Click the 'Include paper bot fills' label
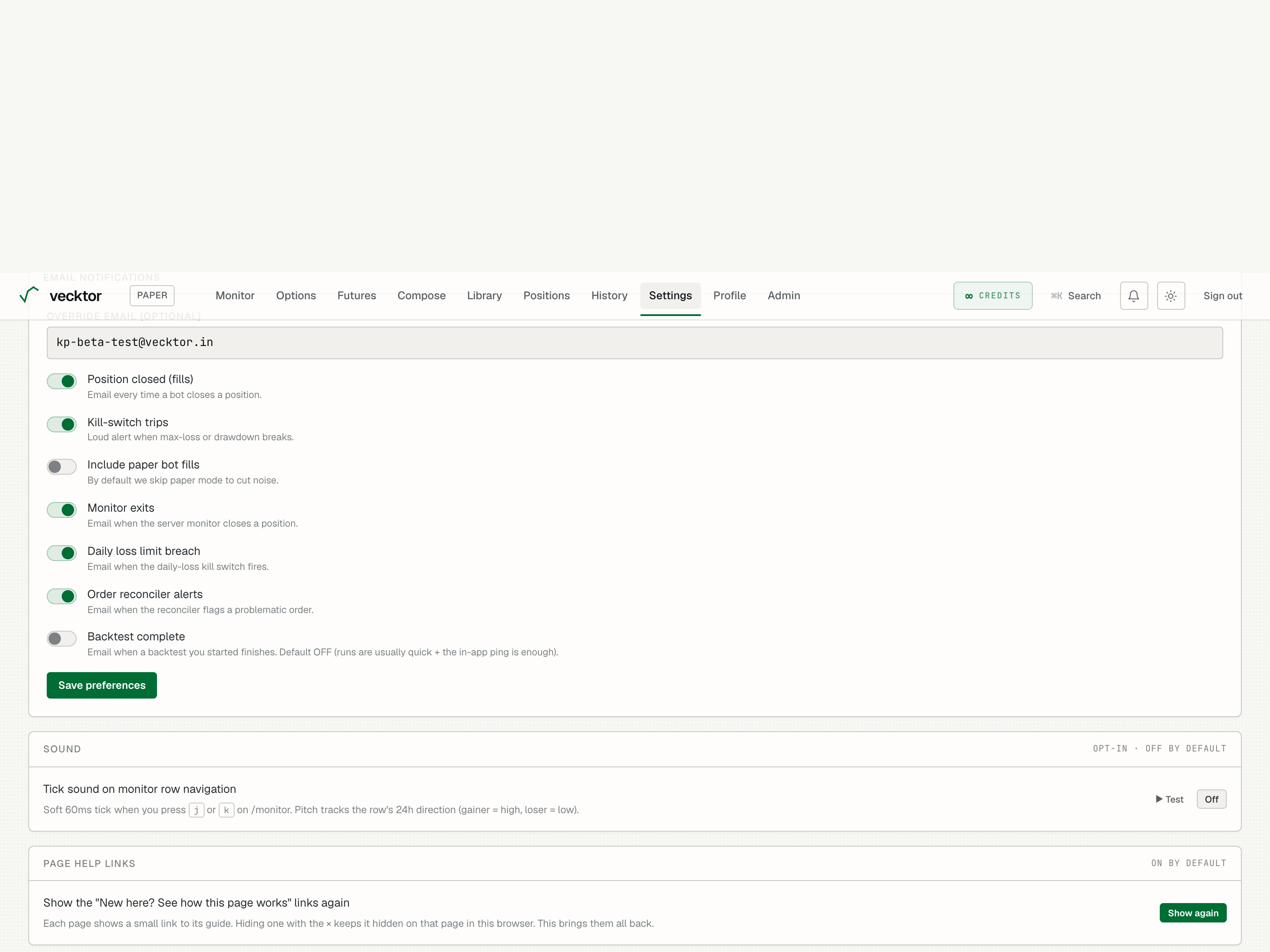This screenshot has height=952, width=1270. (x=143, y=465)
